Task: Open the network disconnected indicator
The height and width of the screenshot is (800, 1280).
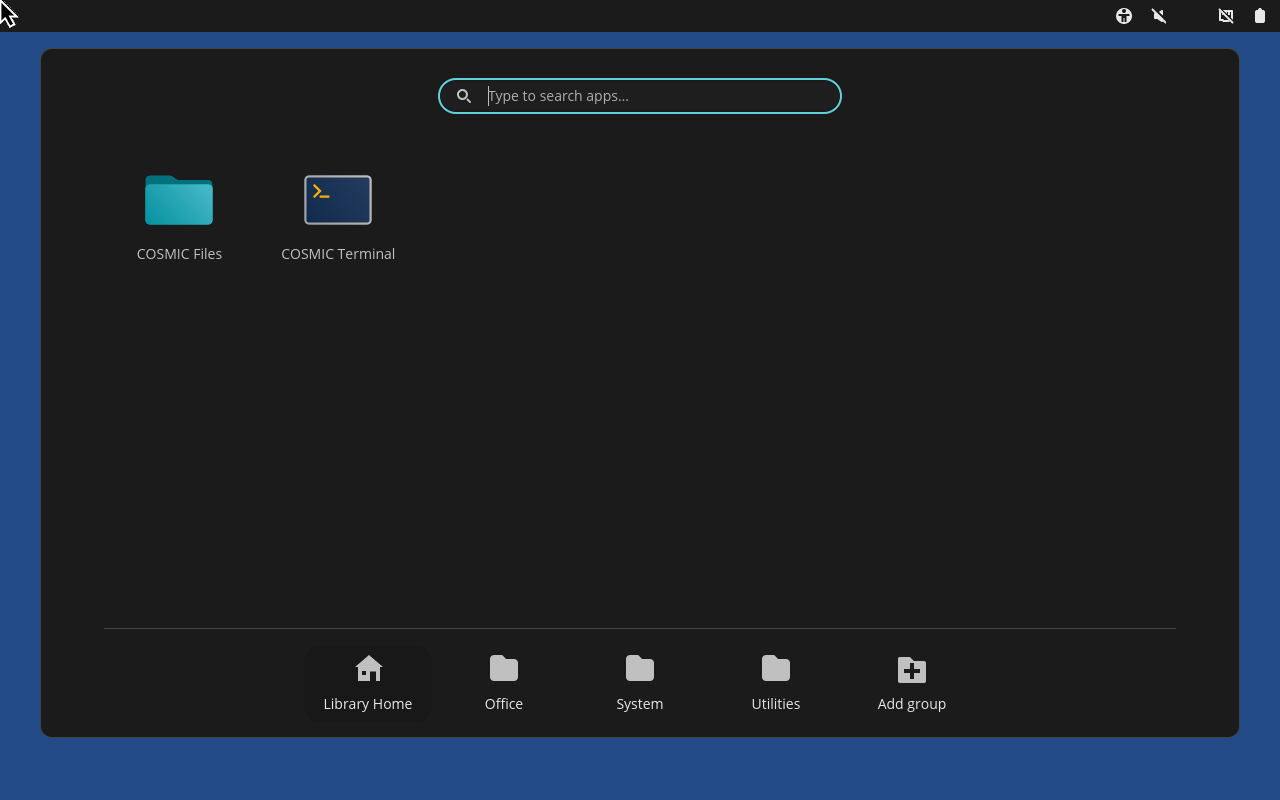Action: (1226, 16)
